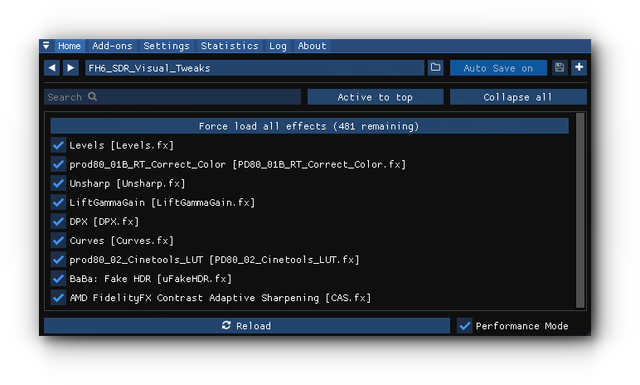
Task: Open the preset folder browser icon
Action: [436, 67]
